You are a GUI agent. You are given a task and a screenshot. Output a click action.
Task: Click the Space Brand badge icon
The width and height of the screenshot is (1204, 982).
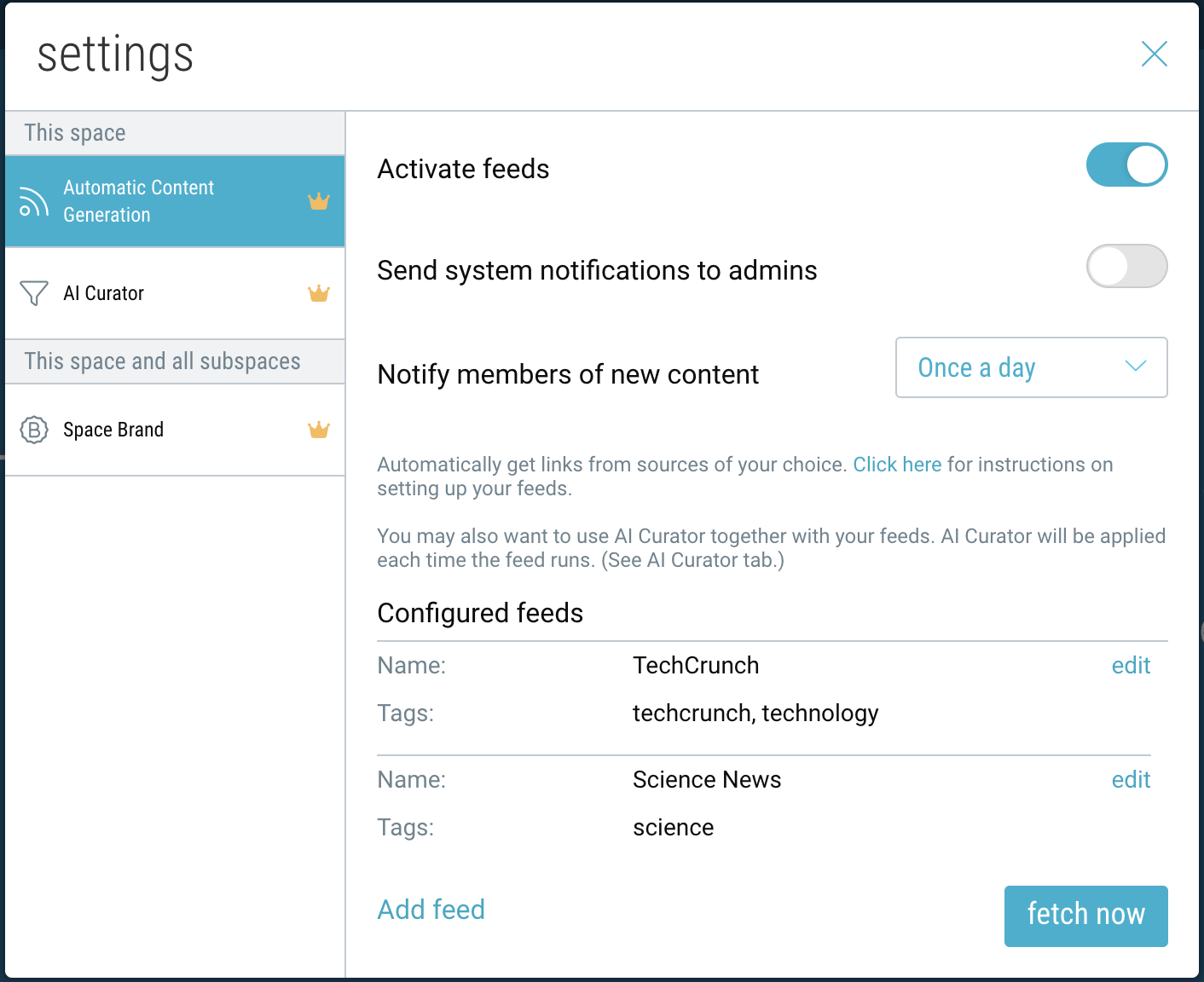(x=34, y=430)
